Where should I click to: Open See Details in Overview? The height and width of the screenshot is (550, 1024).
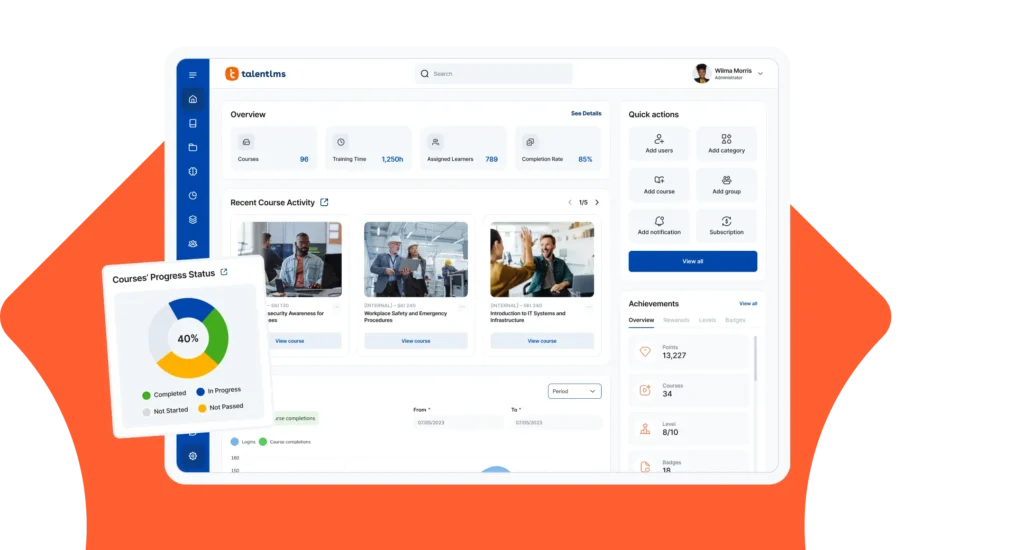click(x=586, y=114)
